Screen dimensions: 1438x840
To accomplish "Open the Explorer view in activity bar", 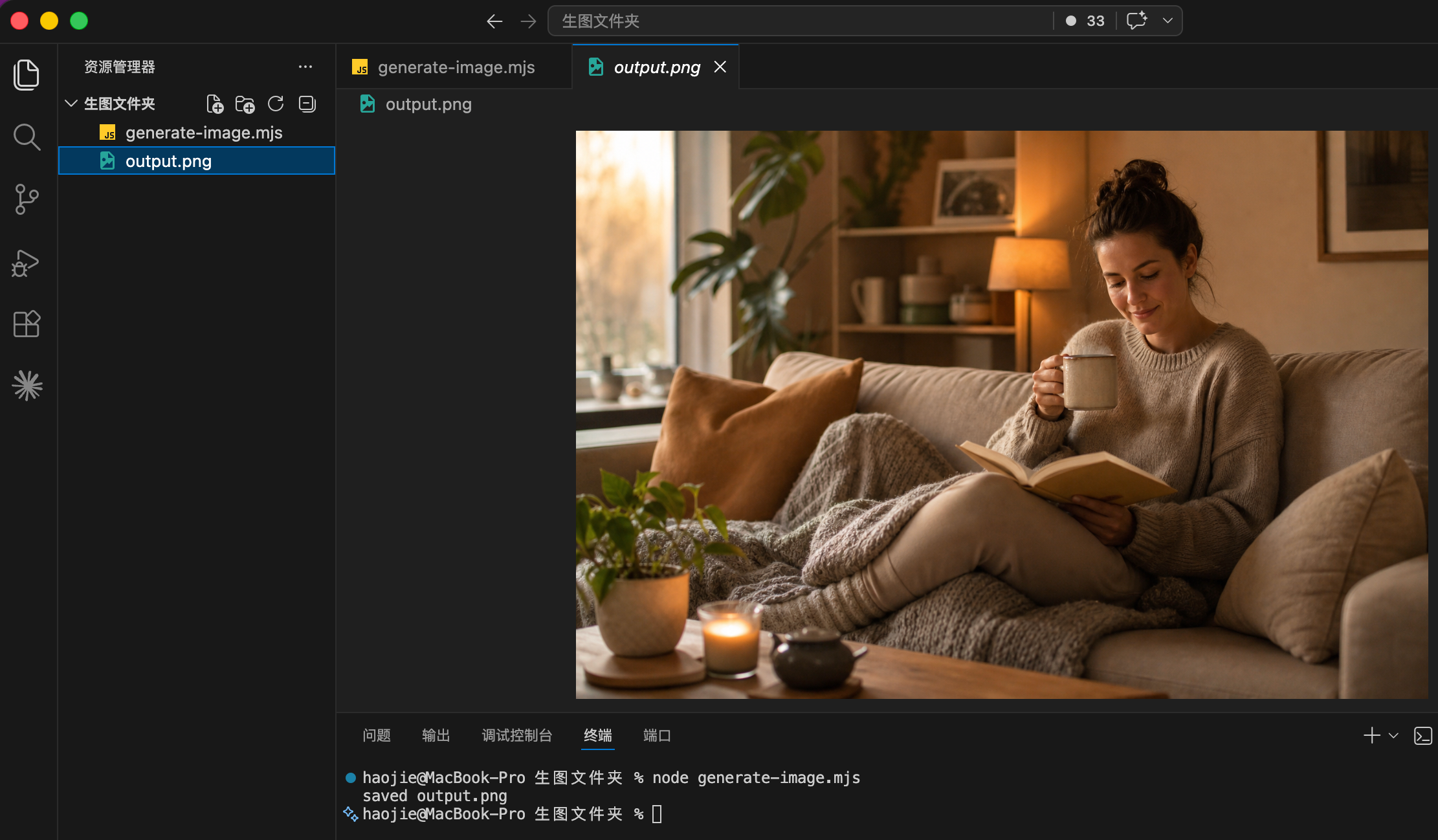I will pyautogui.click(x=27, y=74).
